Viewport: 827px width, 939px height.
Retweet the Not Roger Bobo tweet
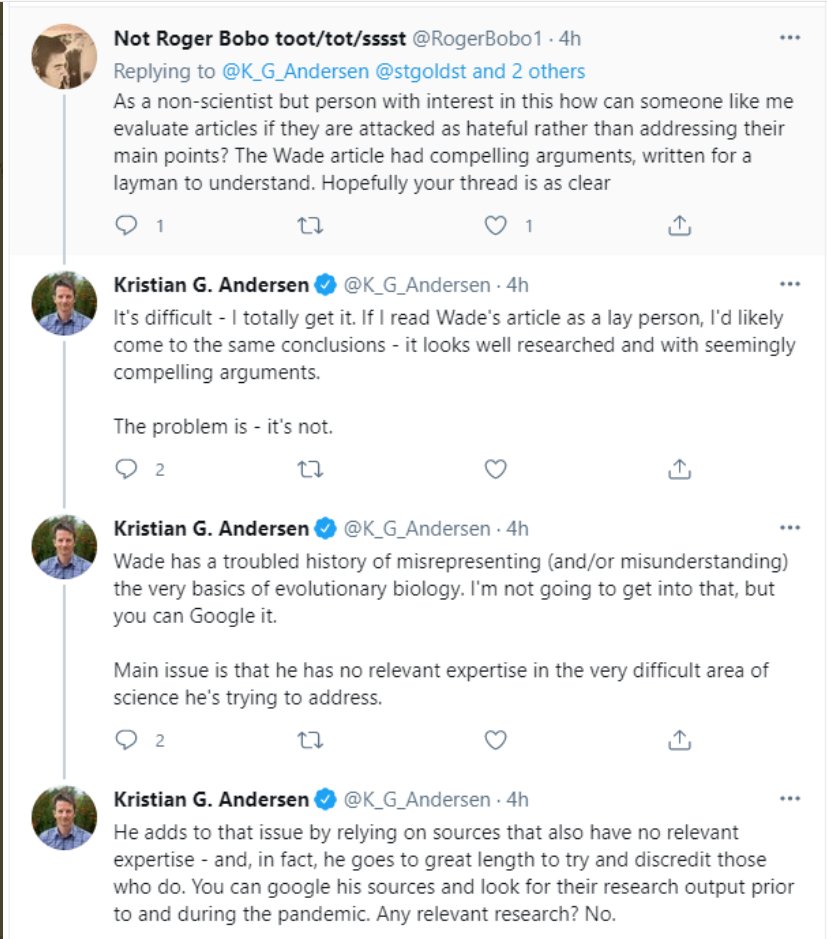310,226
